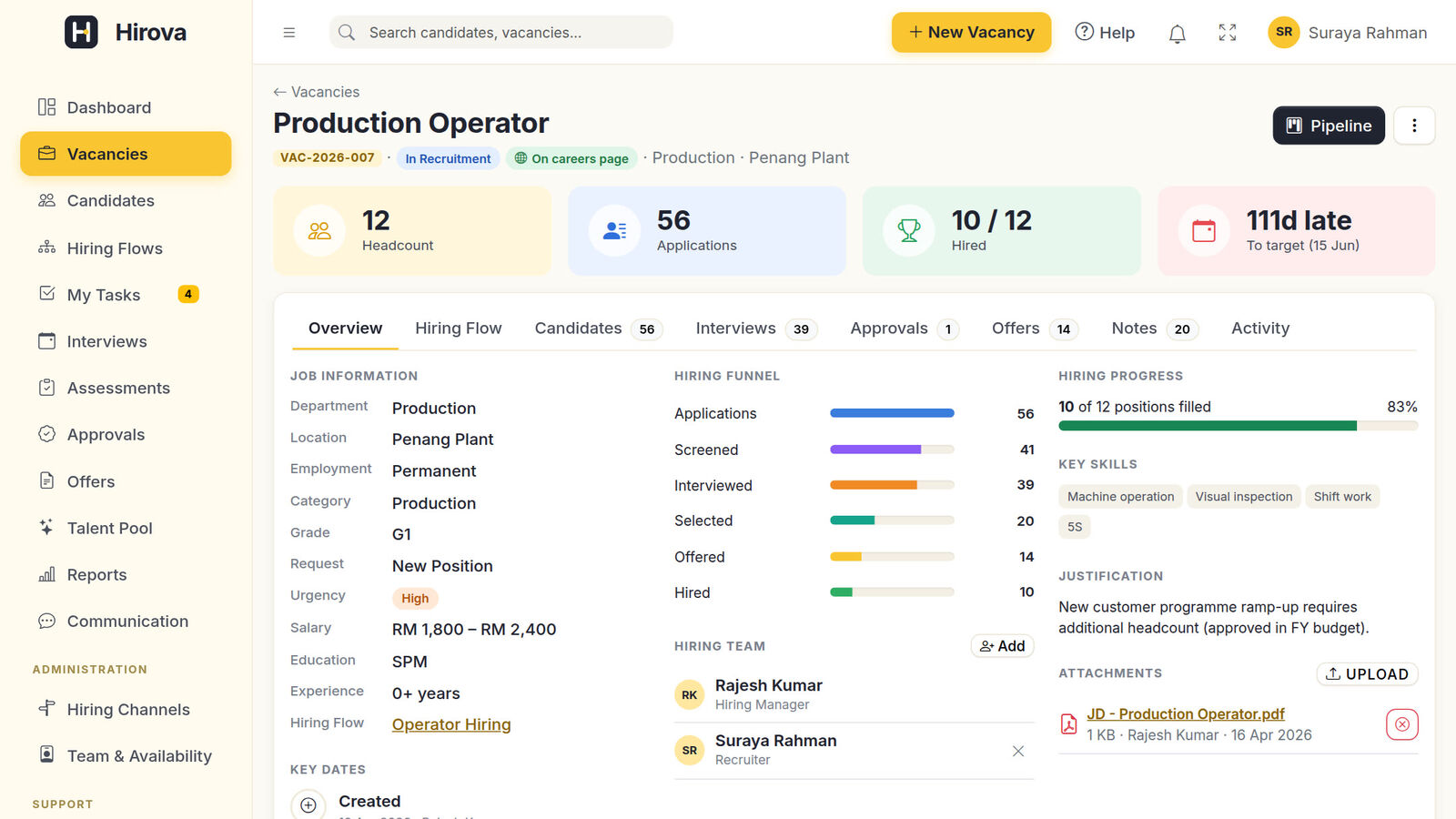Open Candidates in the sidebar

click(126, 200)
